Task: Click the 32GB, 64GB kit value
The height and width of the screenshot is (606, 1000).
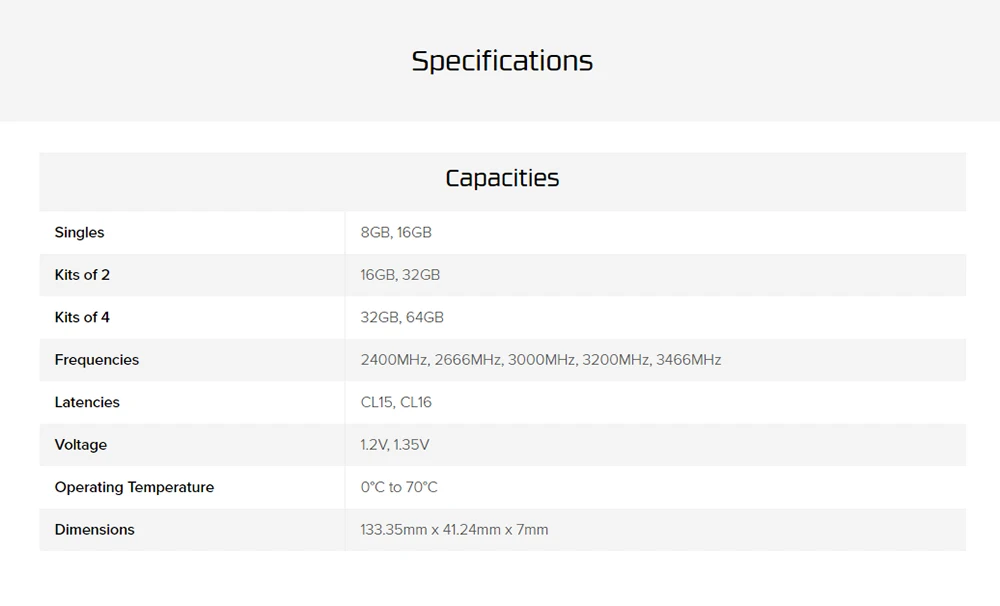Action: pos(402,318)
